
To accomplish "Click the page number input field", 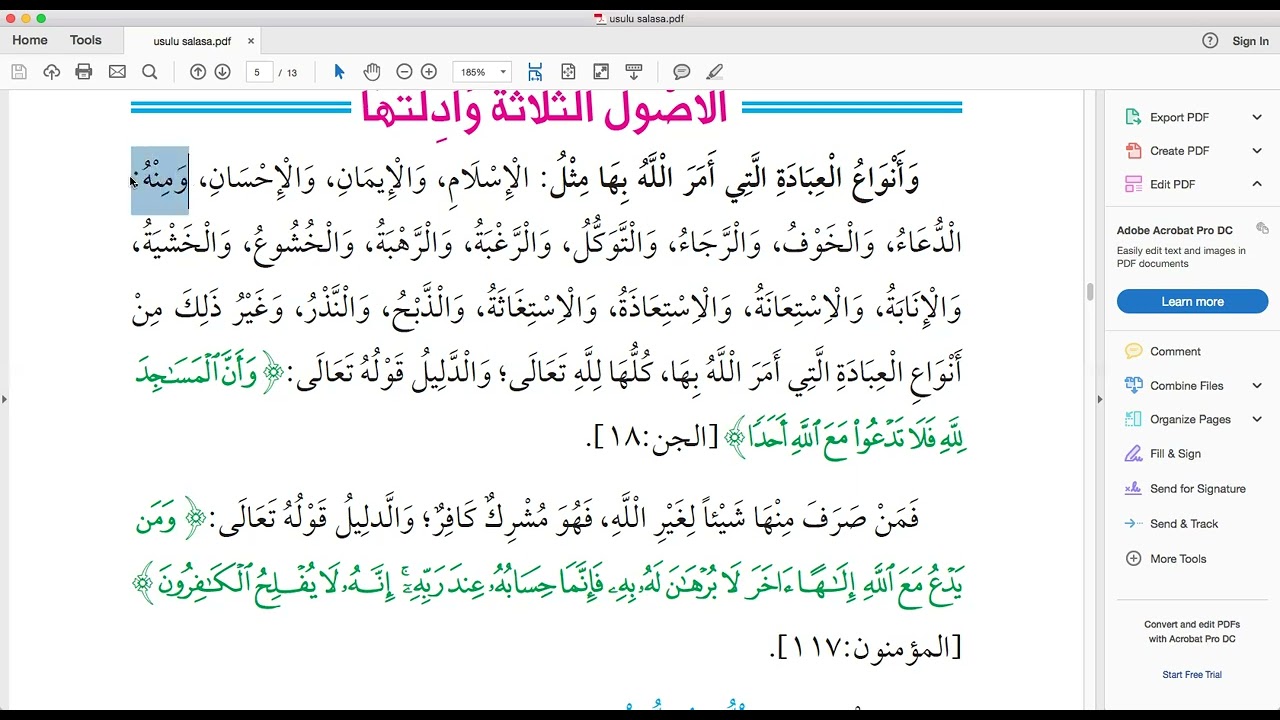I will [x=260, y=72].
